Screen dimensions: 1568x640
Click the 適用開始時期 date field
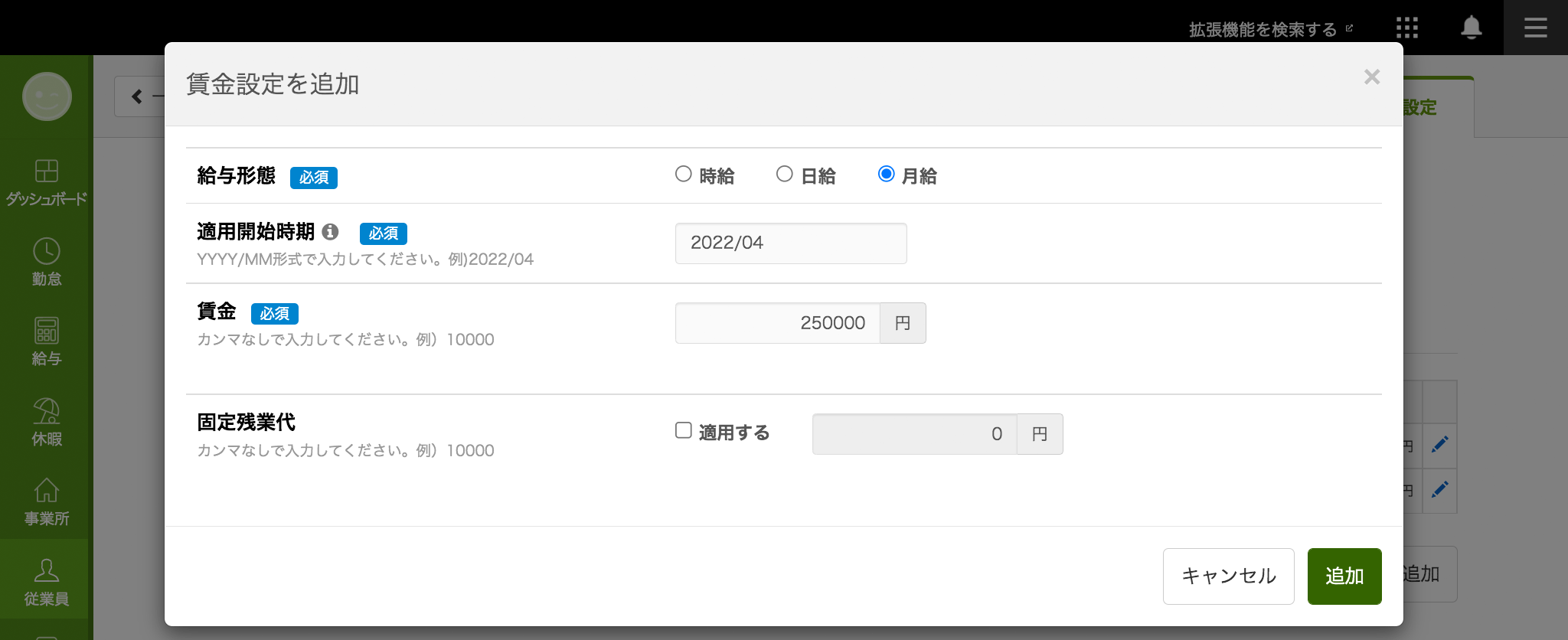click(791, 243)
